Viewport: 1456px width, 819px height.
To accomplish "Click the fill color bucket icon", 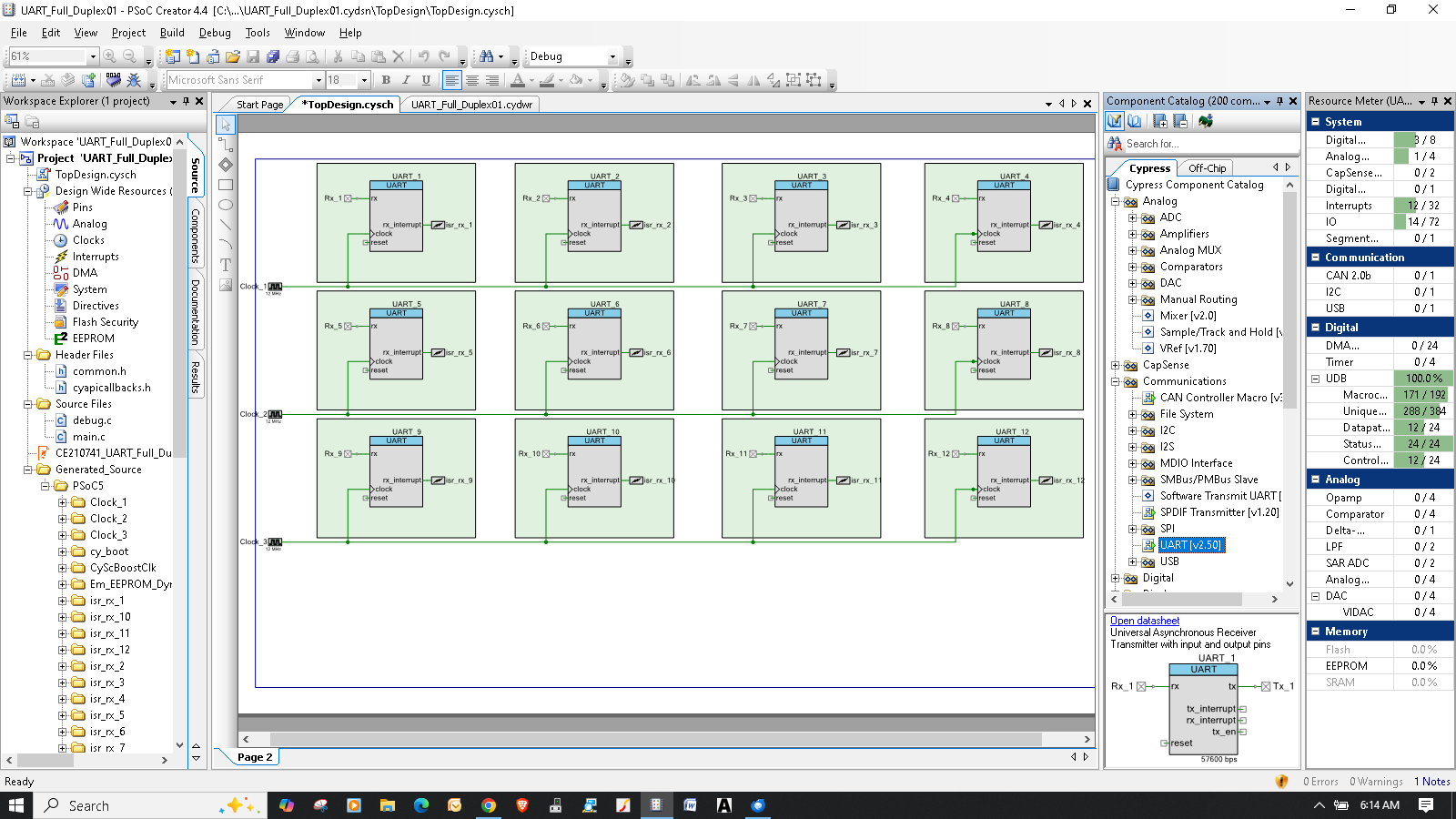I will (x=576, y=80).
